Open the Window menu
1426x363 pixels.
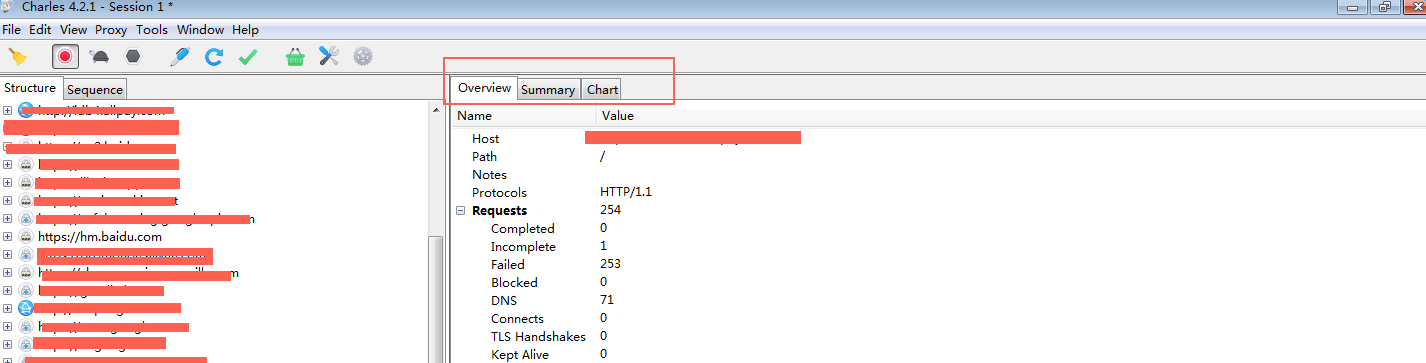coord(200,30)
